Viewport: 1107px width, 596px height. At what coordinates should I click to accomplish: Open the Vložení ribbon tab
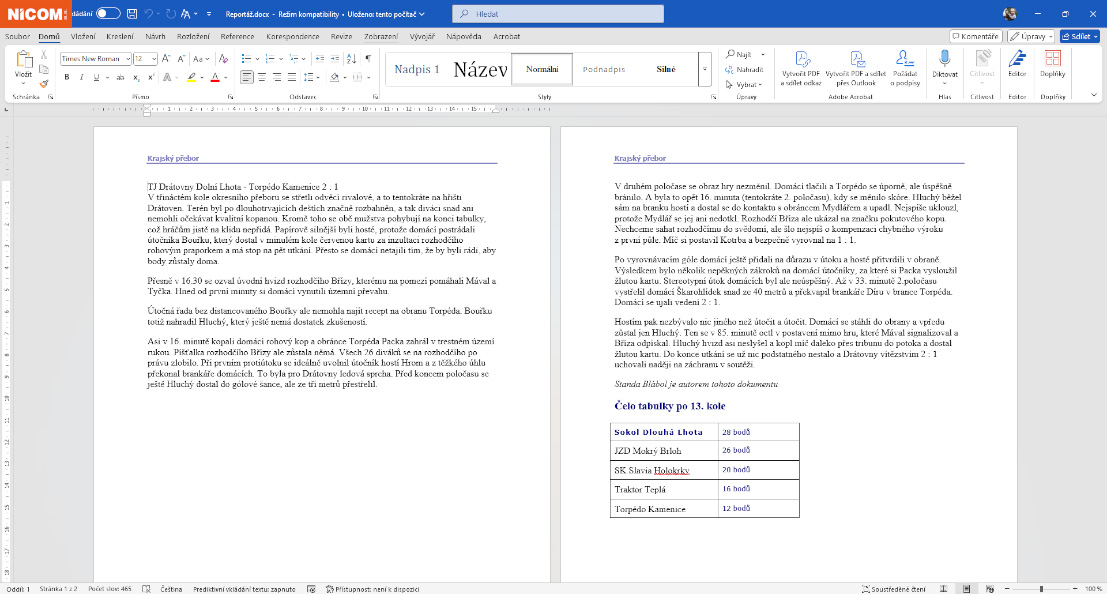pos(83,36)
